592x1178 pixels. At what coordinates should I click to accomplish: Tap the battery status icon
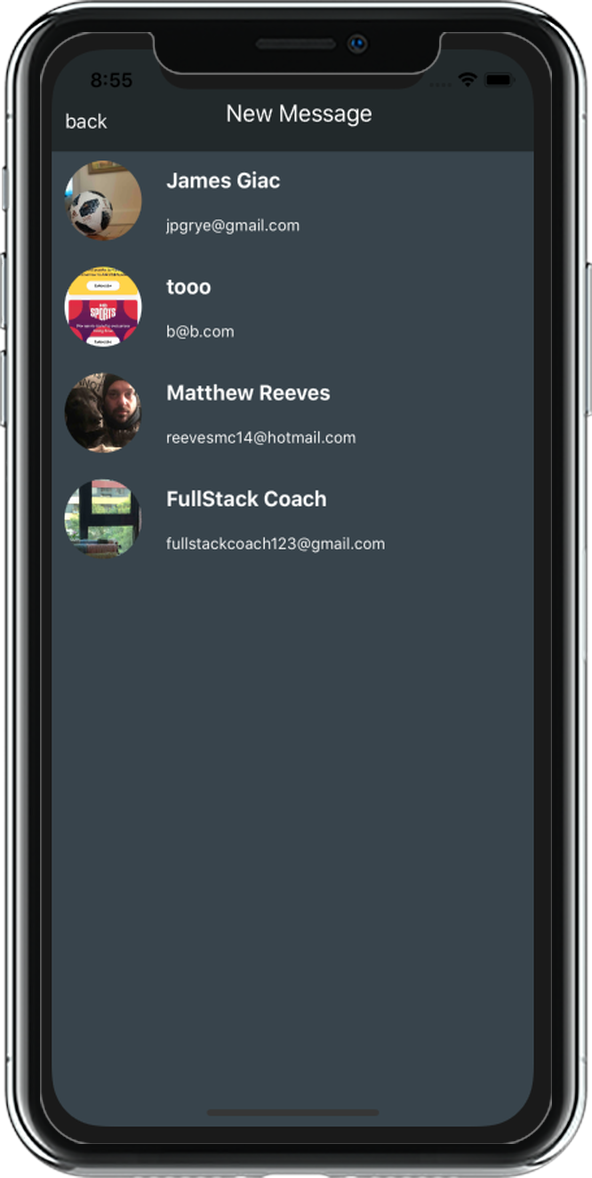pyautogui.click(x=498, y=80)
